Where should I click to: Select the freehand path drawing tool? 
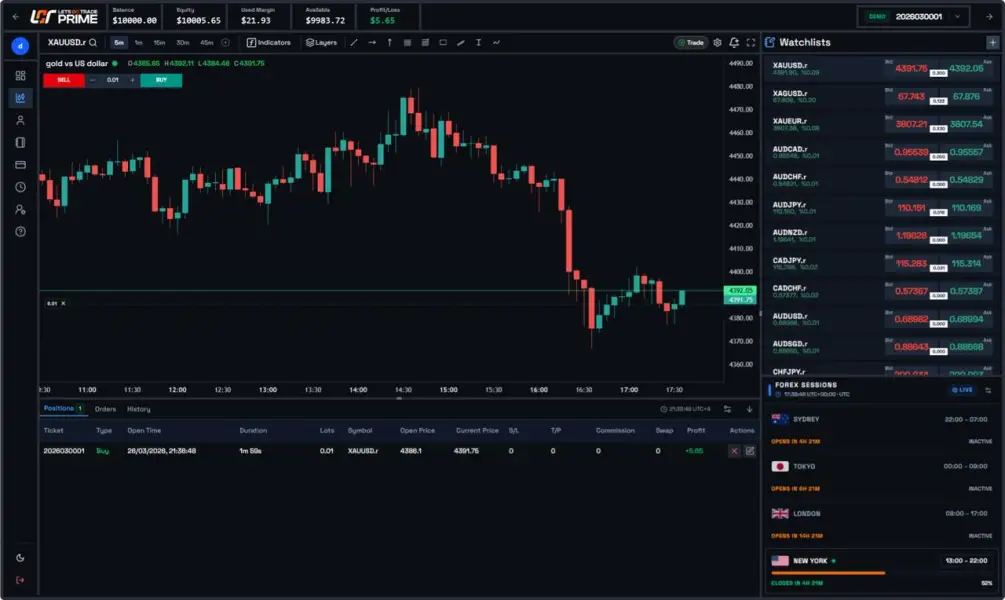(496, 43)
